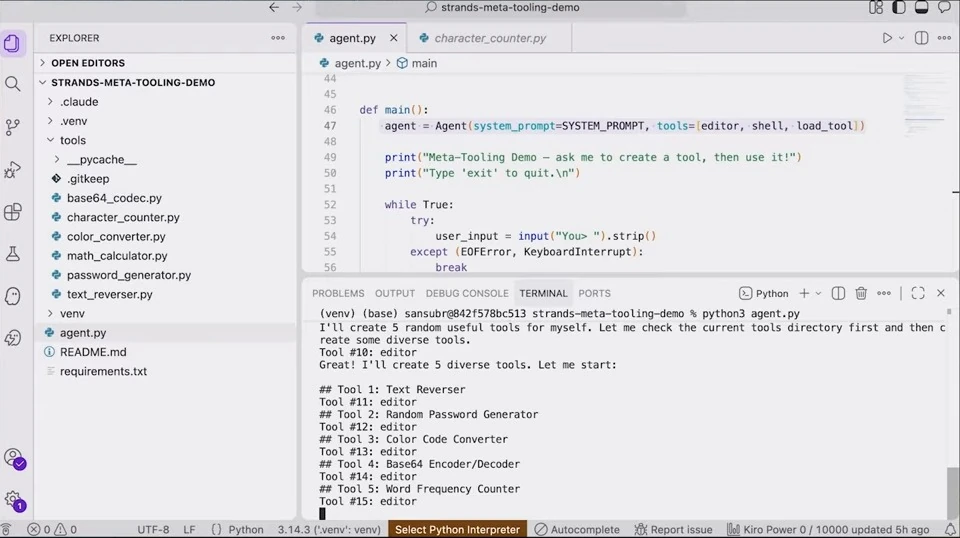The image size is (960, 538).
Task: Open the Accounts icon in the activity bar
Action: click(x=13, y=458)
